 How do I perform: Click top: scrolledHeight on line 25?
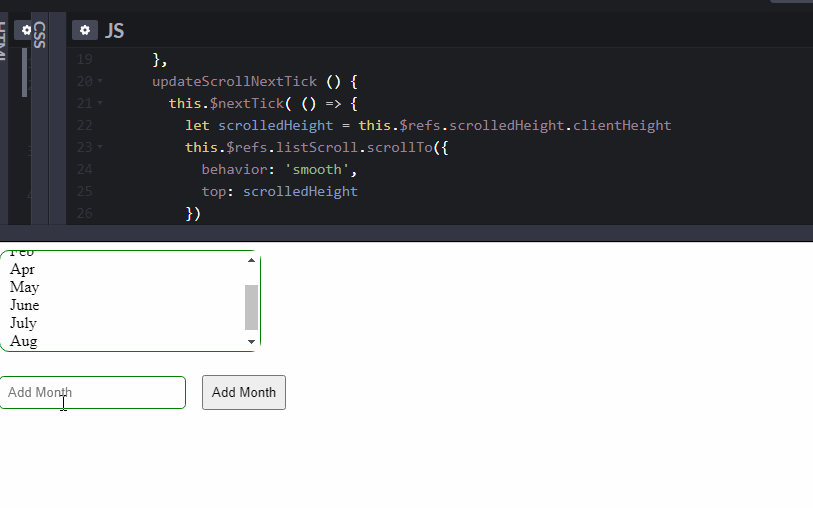(279, 191)
